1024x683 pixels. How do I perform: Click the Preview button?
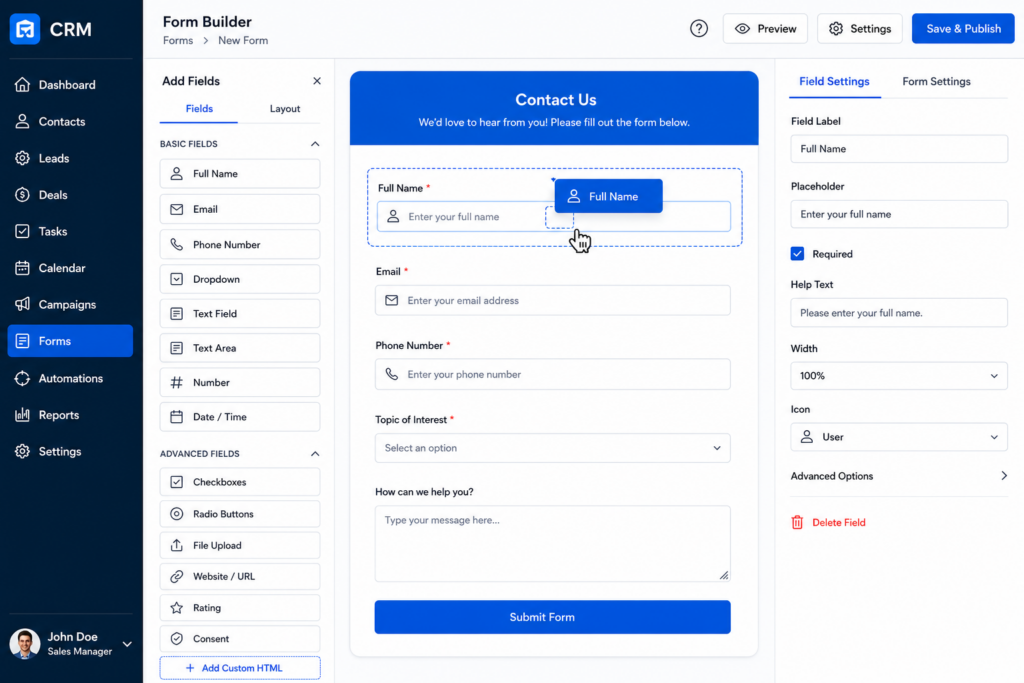pyautogui.click(x=765, y=29)
